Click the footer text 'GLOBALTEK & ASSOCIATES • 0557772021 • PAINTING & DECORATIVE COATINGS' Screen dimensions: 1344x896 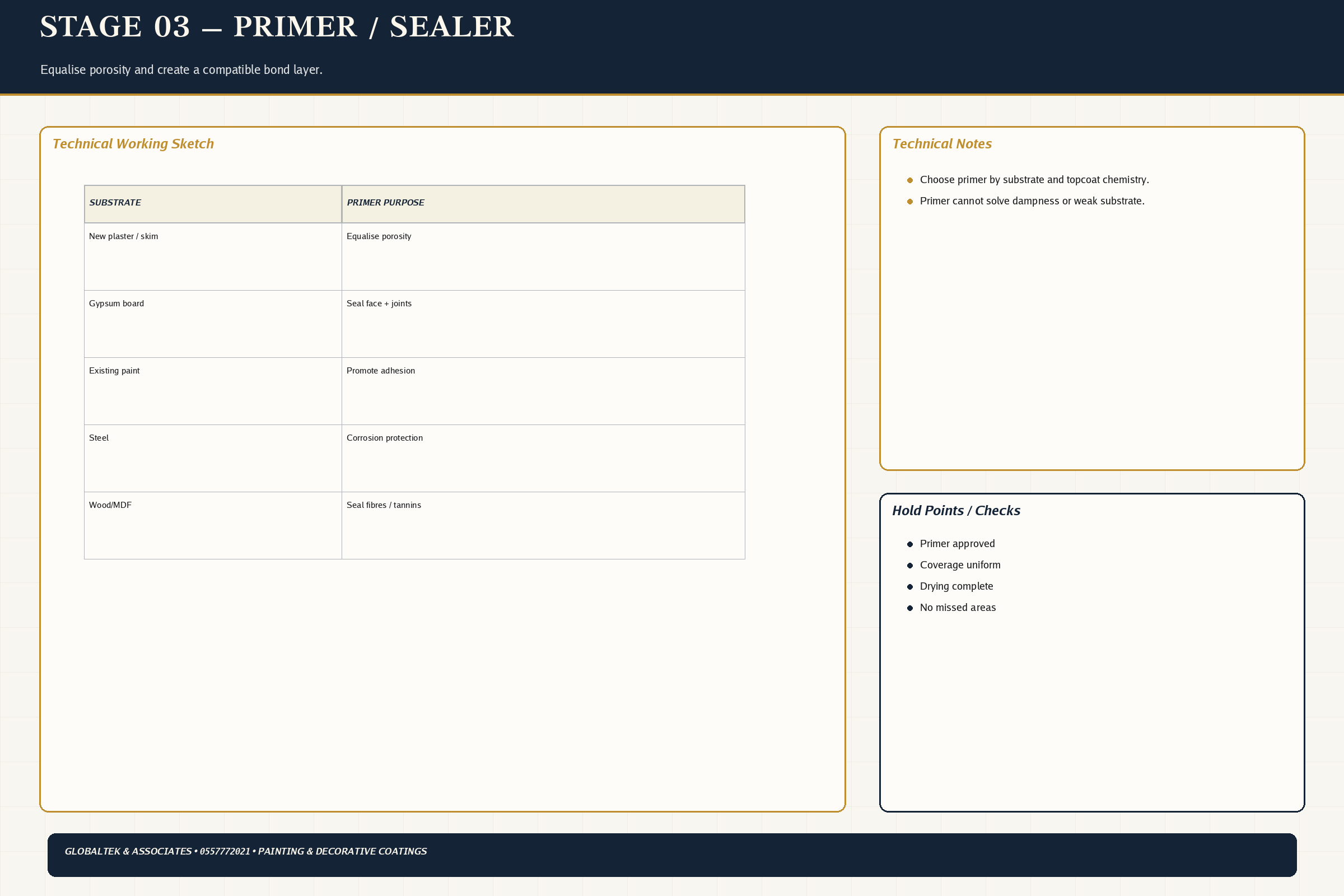pos(246,851)
